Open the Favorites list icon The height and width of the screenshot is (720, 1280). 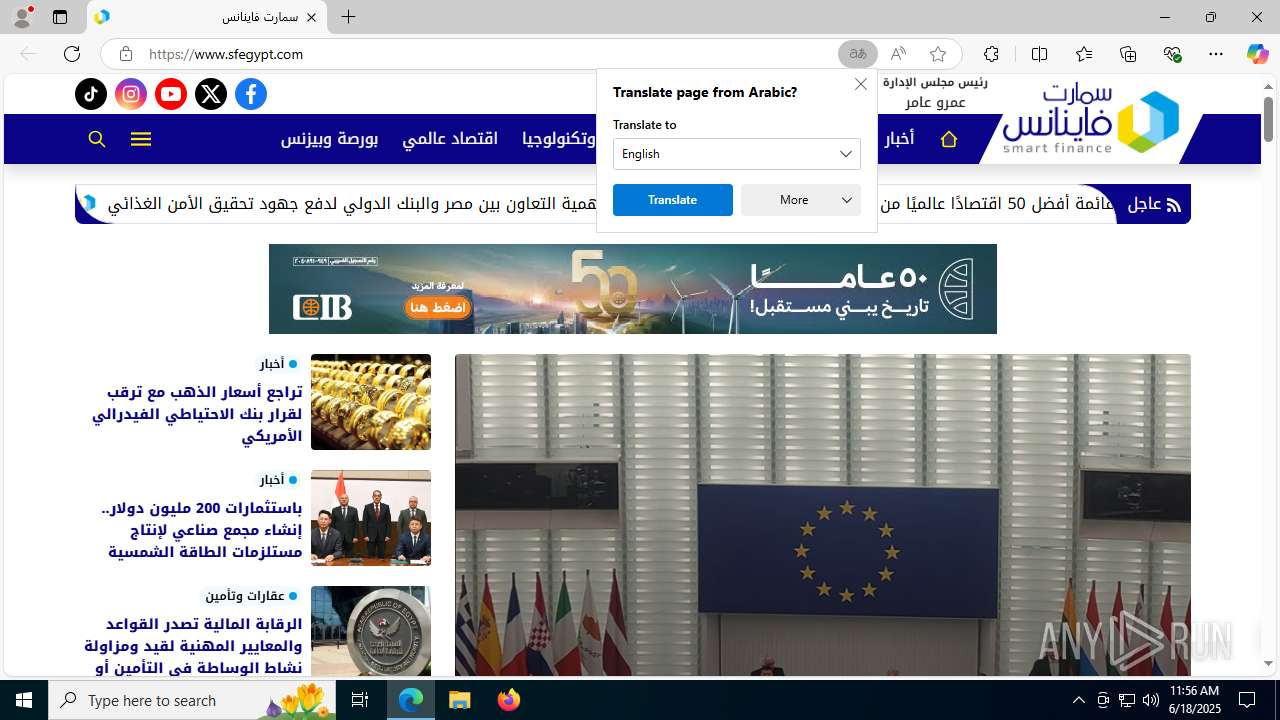[1084, 54]
